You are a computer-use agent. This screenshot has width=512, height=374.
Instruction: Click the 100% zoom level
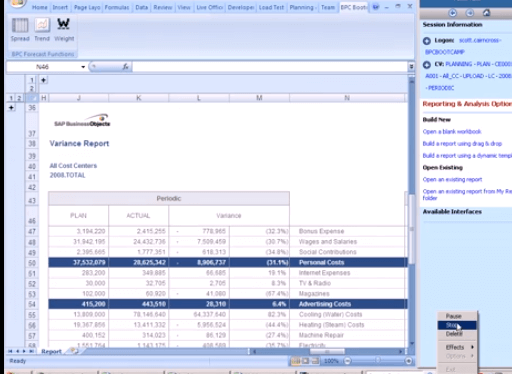(x=331, y=361)
